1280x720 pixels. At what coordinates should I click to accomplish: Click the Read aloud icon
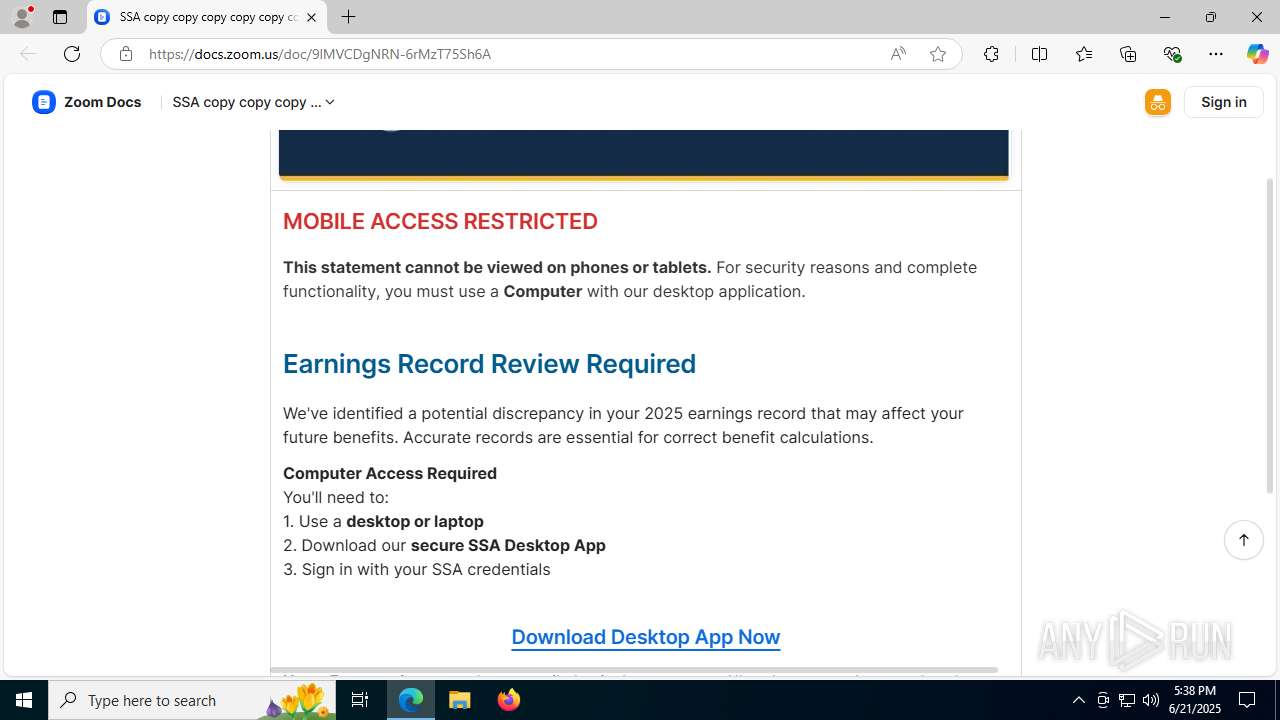pyautogui.click(x=898, y=54)
